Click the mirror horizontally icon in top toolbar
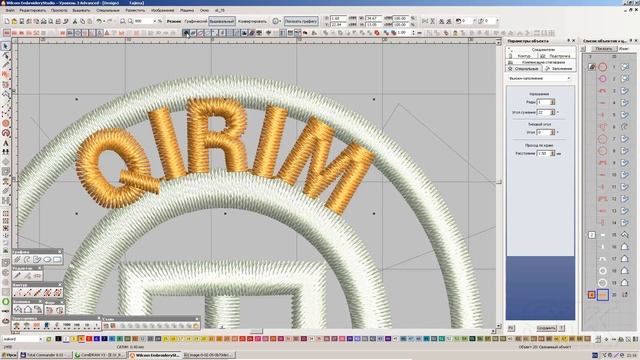 tap(425, 21)
